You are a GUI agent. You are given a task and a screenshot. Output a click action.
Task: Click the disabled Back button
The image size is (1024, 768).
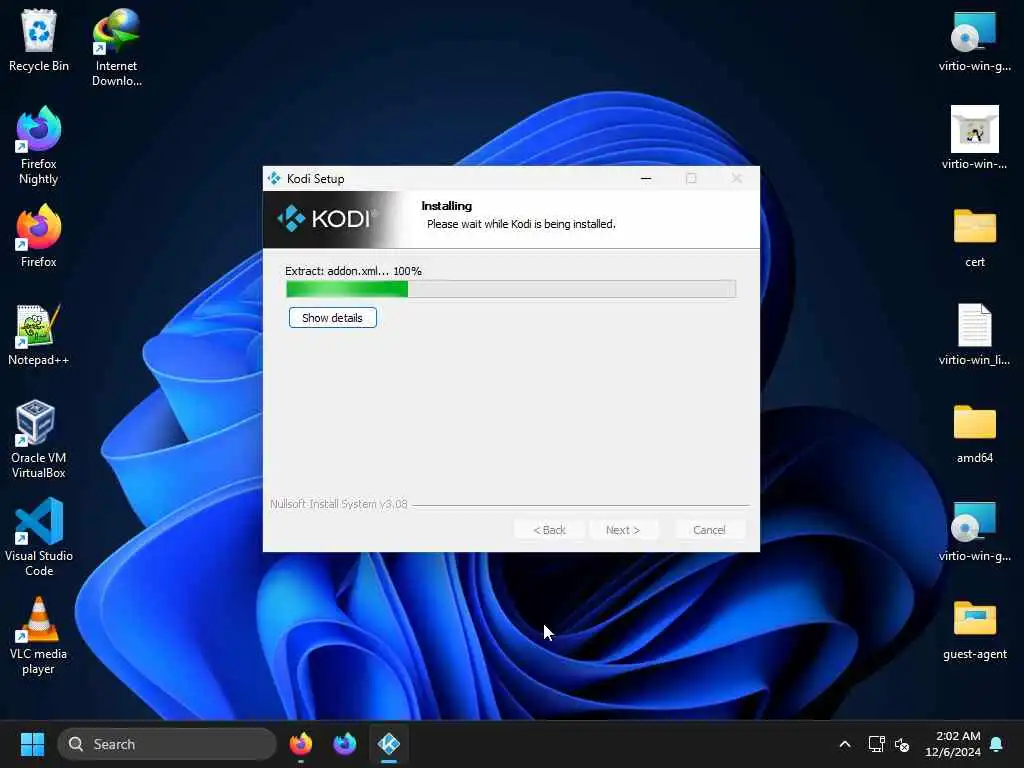pyautogui.click(x=549, y=530)
